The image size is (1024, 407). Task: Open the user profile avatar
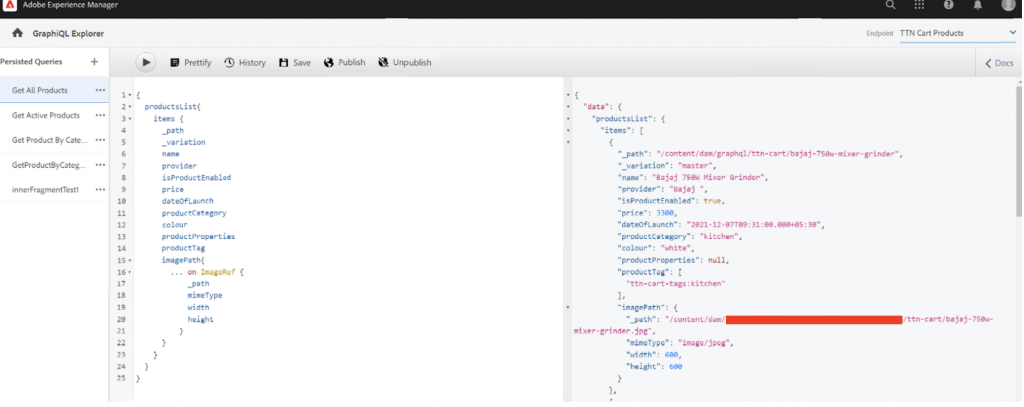click(1009, 5)
